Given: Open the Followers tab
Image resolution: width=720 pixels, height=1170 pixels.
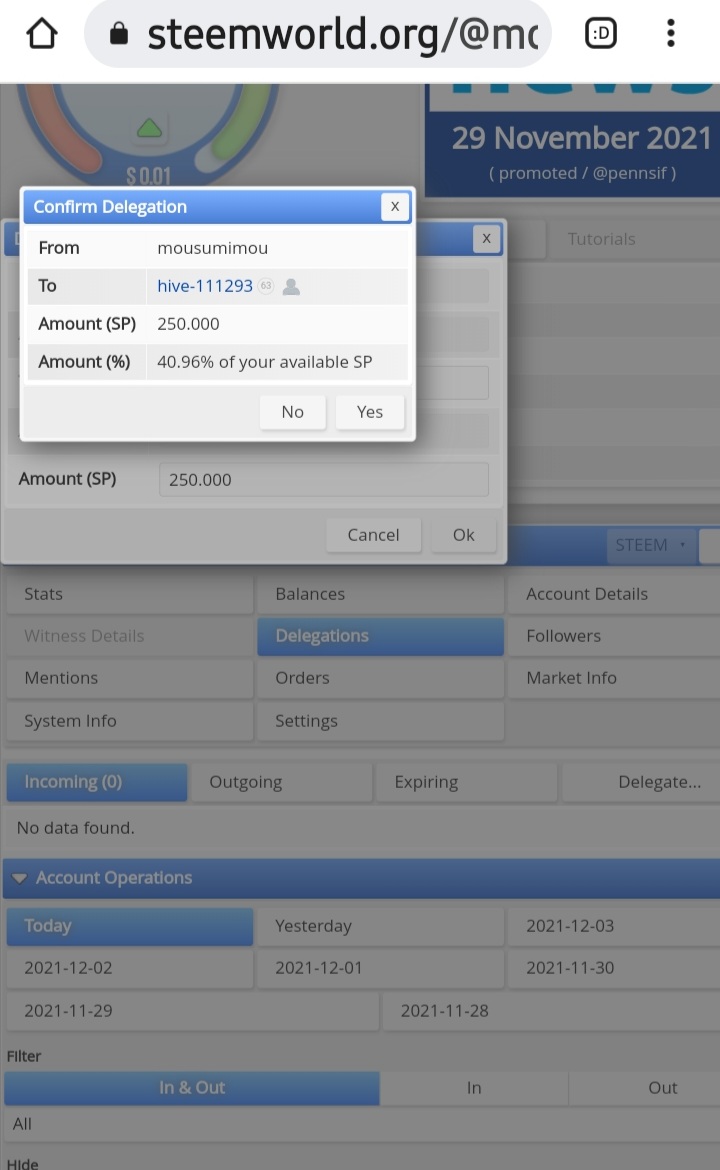Looking at the screenshot, I should (x=614, y=636).
